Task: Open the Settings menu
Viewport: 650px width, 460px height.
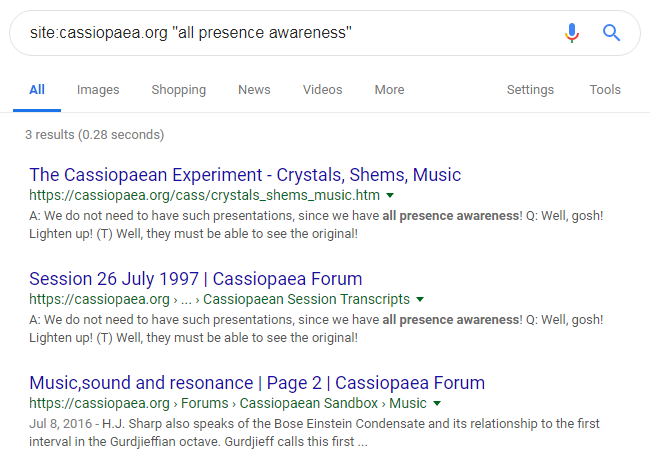Action: click(x=530, y=90)
